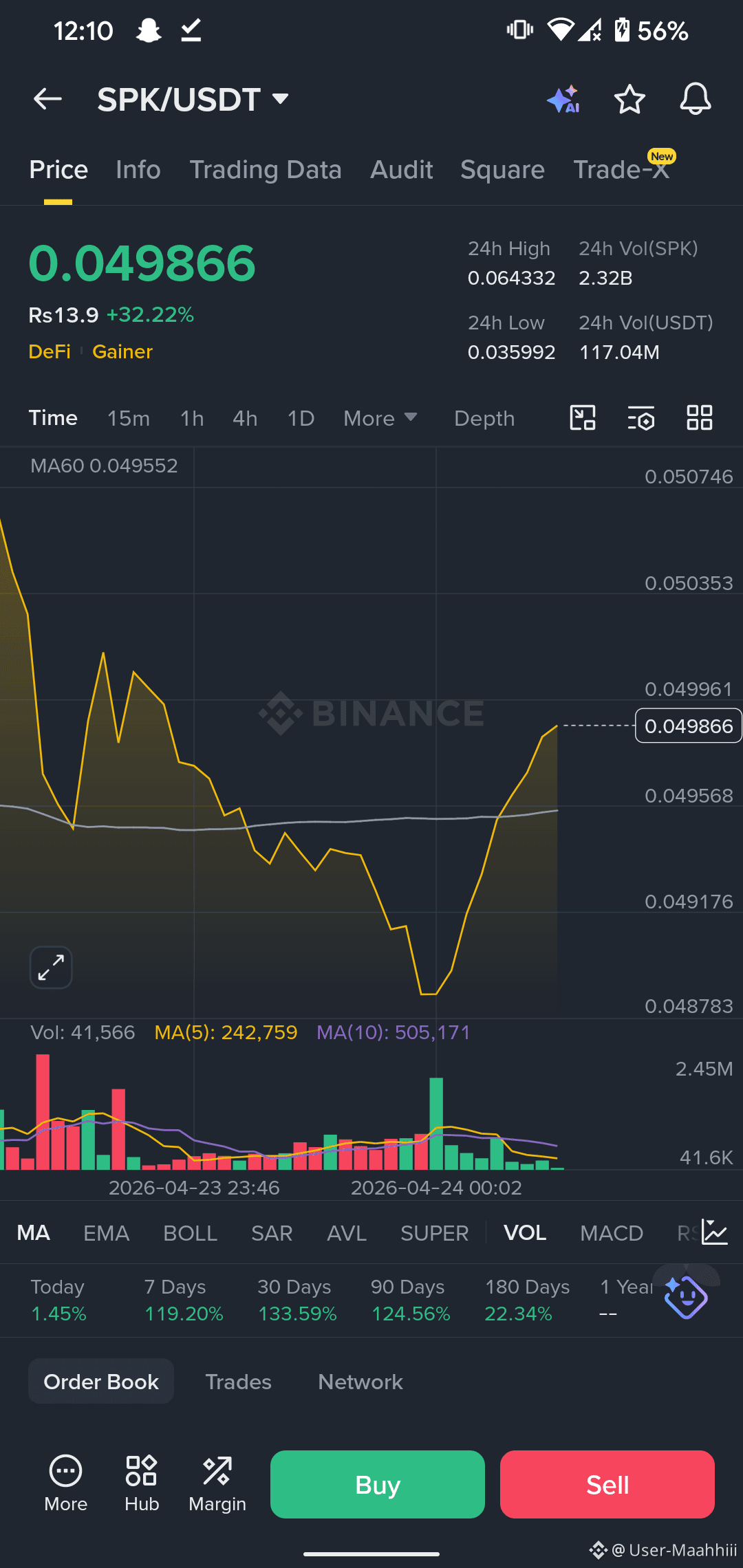Open the SPK/USDT pair dropdown
The image size is (743, 1568).
(x=193, y=100)
